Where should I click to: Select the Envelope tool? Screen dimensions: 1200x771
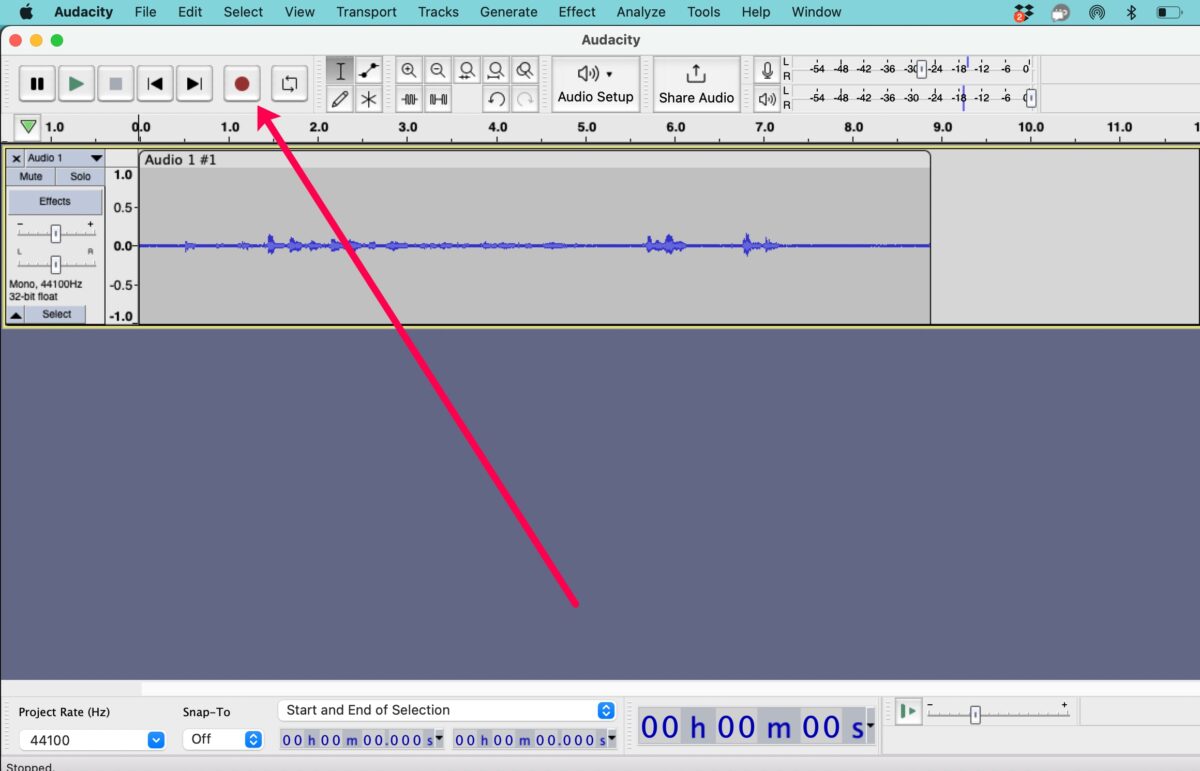coord(369,70)
